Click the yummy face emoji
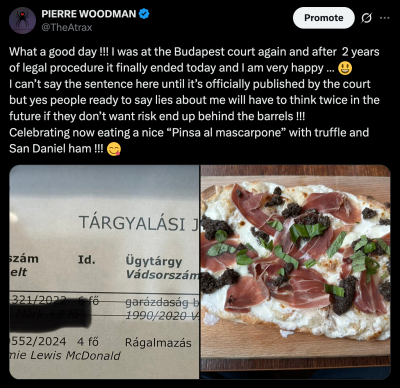Screen dimensions: 400x388 tap(114, 149)
